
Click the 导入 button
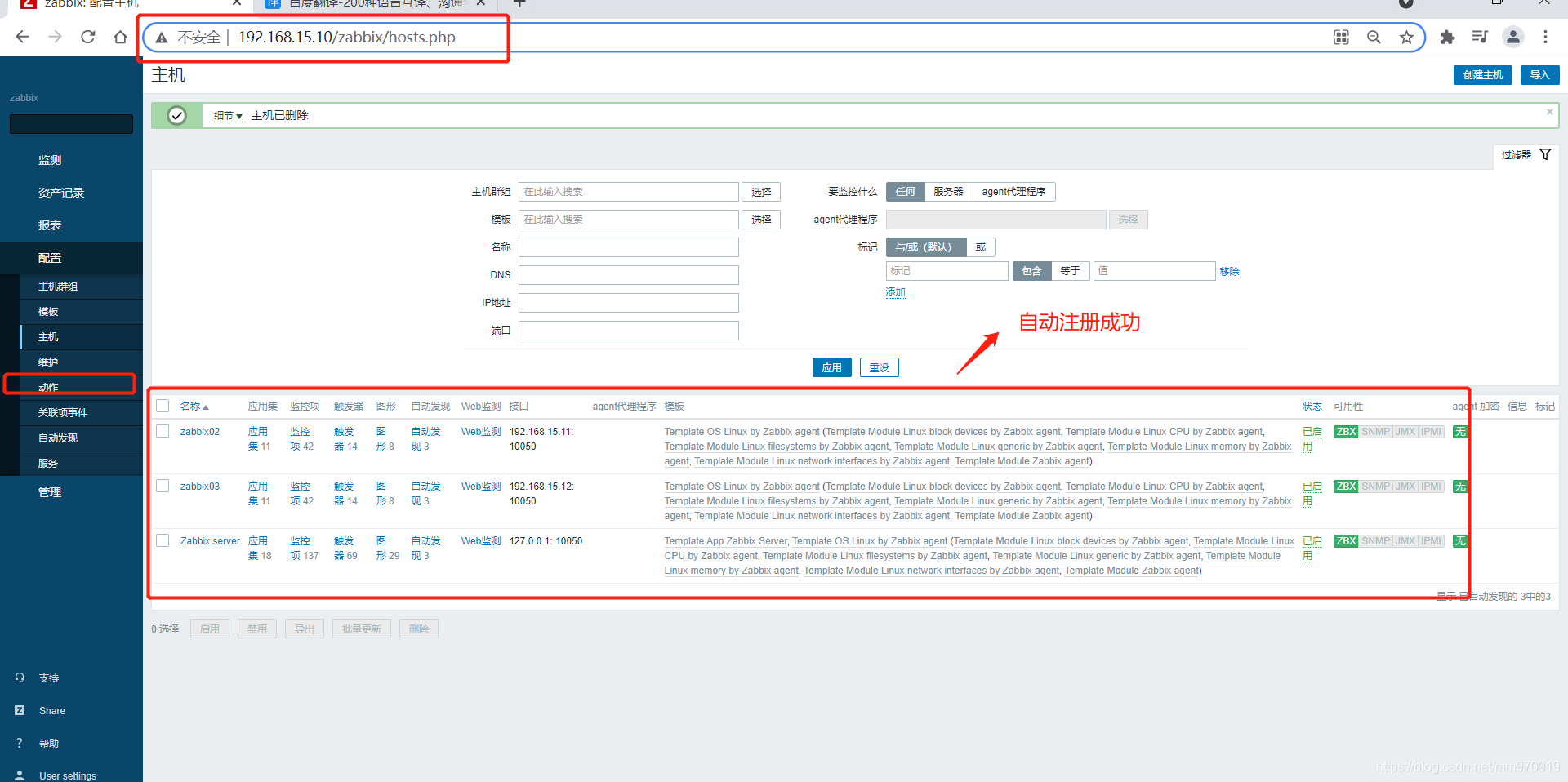[x=1539, y=75]
